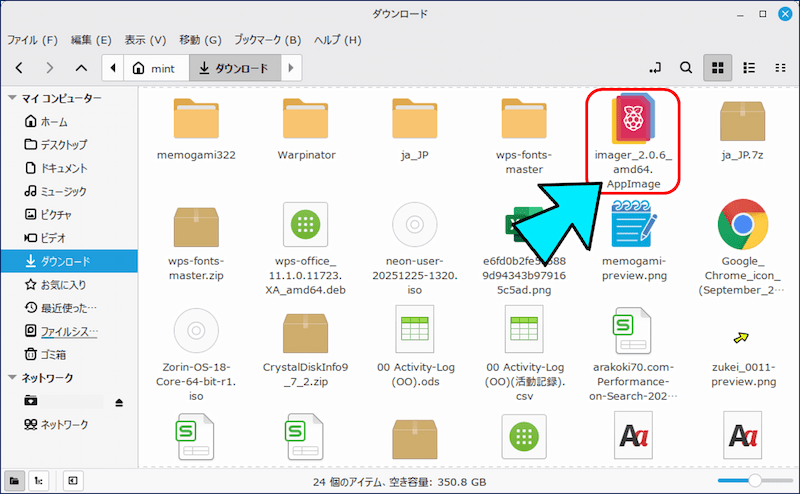
Task: Open the 表示 (V) menu
Action: 145,40
